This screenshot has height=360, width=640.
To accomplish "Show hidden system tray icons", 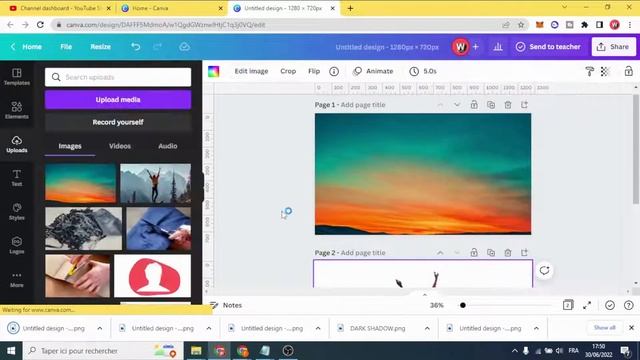I will click(x=515, y=351).
